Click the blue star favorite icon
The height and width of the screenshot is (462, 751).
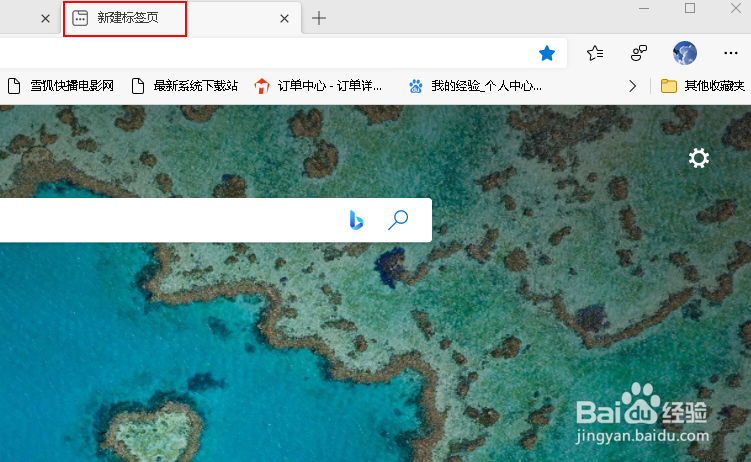coord(546,53)
